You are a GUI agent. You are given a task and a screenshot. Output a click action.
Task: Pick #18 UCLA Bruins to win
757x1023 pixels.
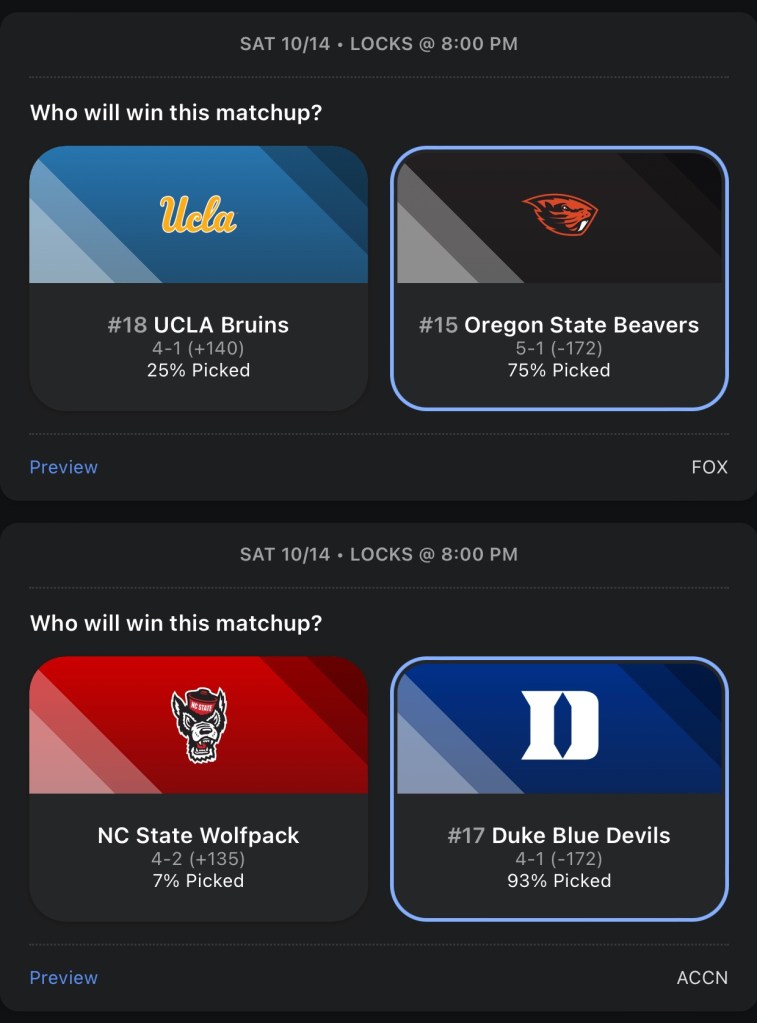click(198, 325)
